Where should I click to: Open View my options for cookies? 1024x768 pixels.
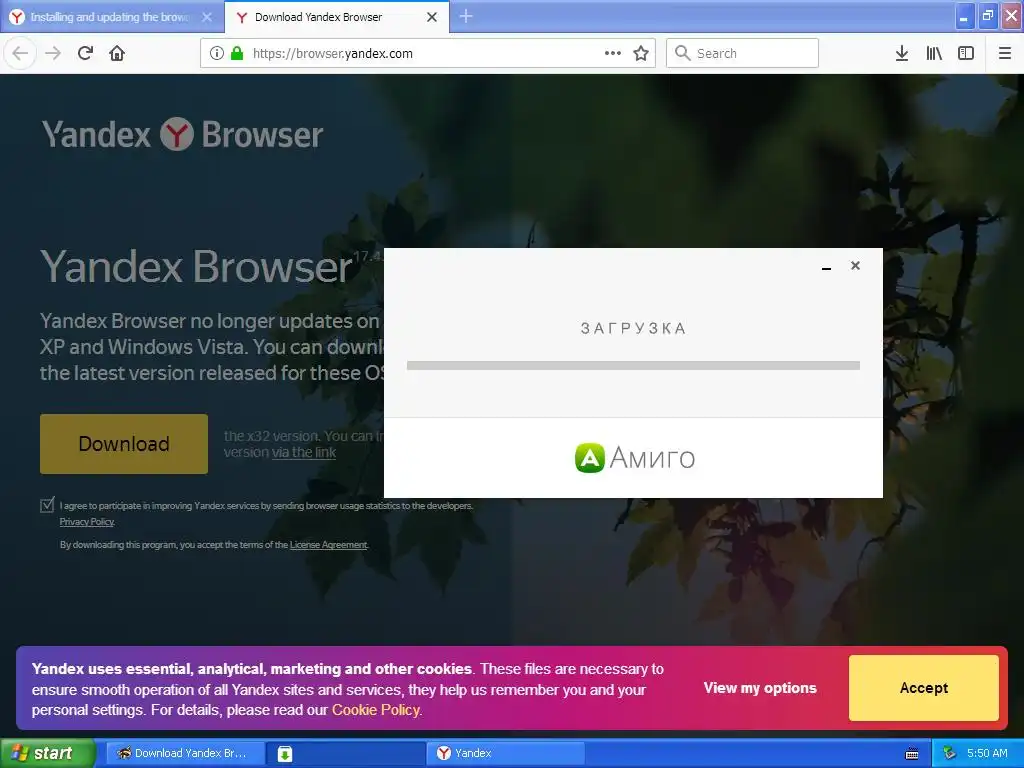760,688
